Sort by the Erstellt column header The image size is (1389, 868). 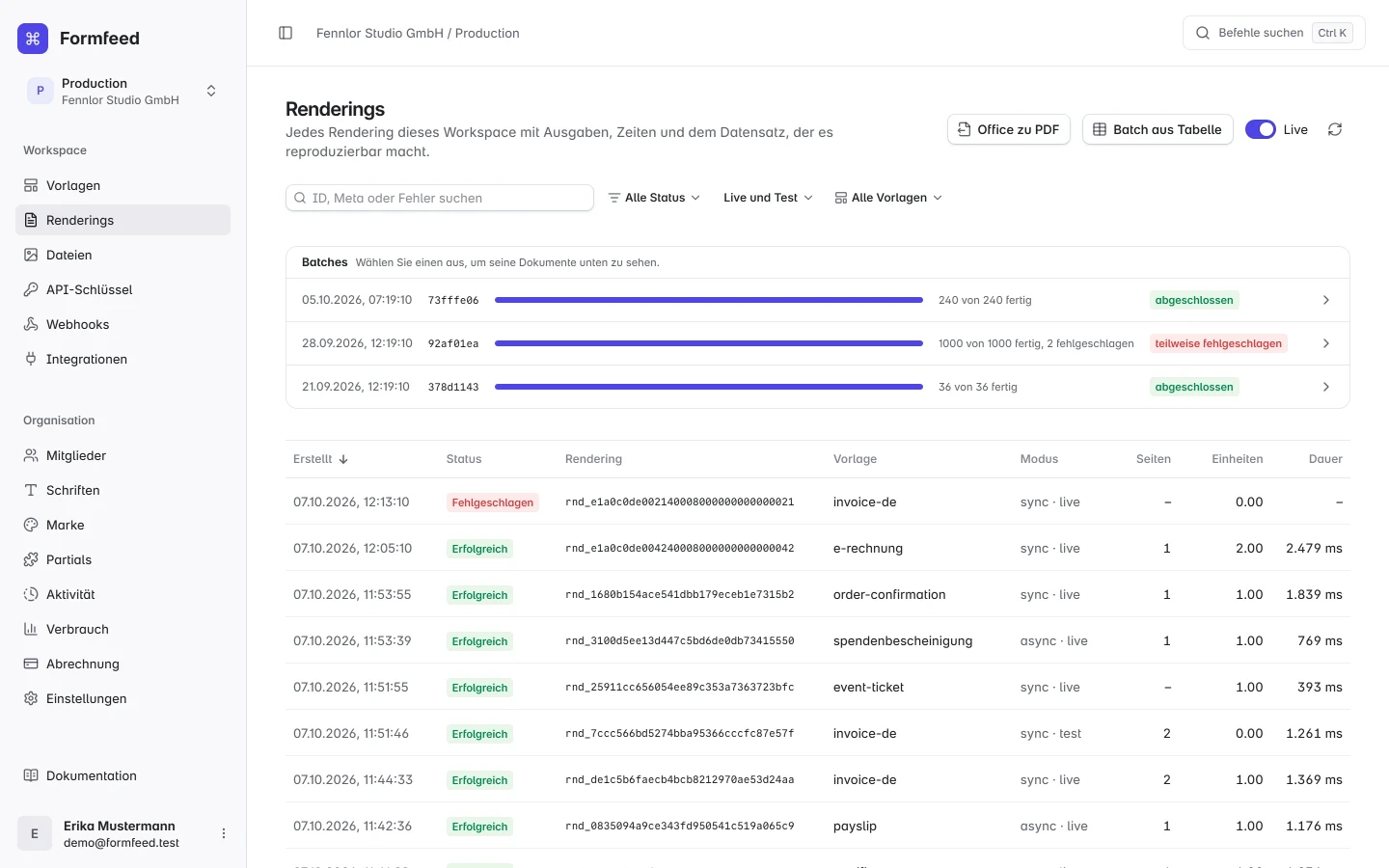(320, 459)
